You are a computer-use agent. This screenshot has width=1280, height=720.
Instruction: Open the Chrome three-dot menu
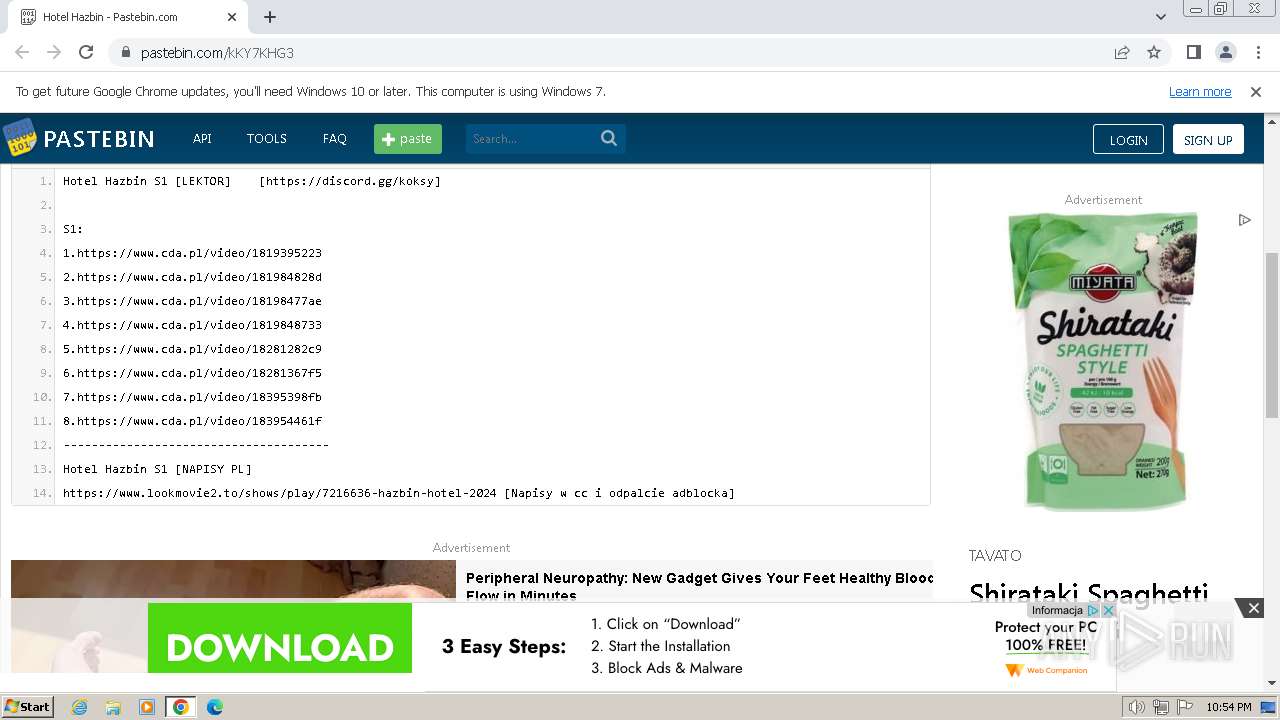pos(1257,52)
